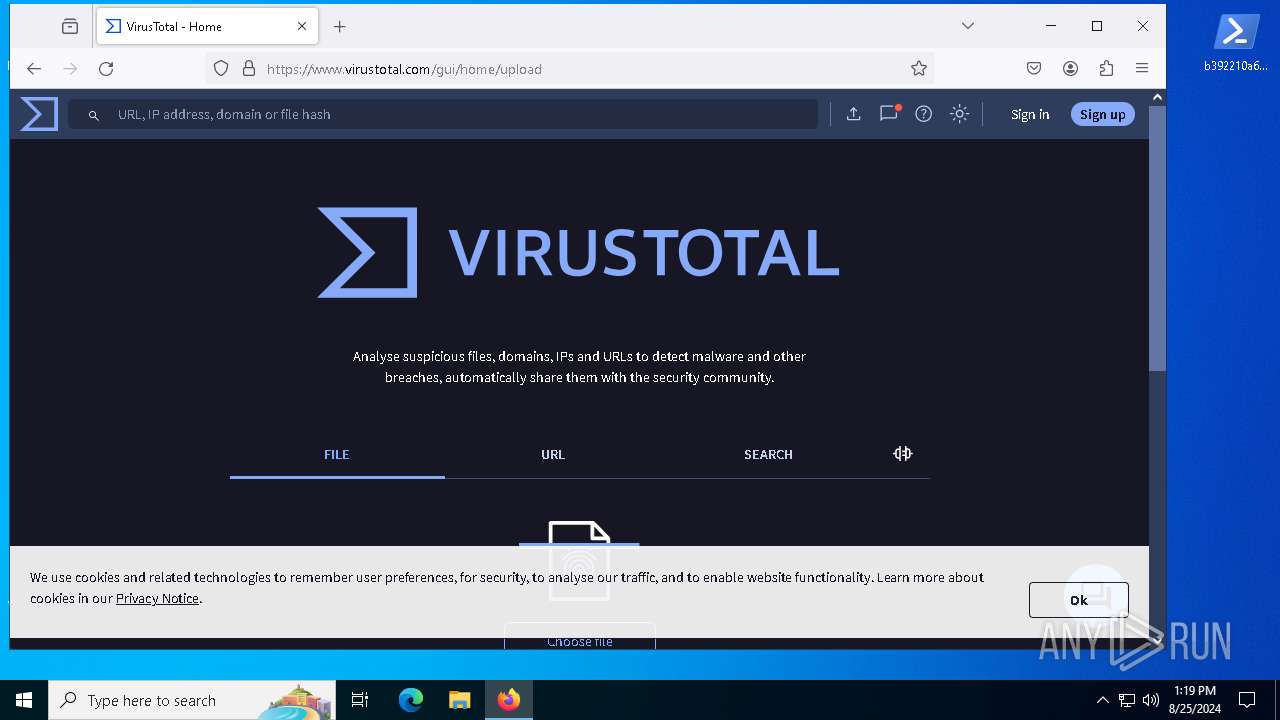Open the Firefox application hamburger menu
The image size is (1280, 720).
tap(1142, 69)
